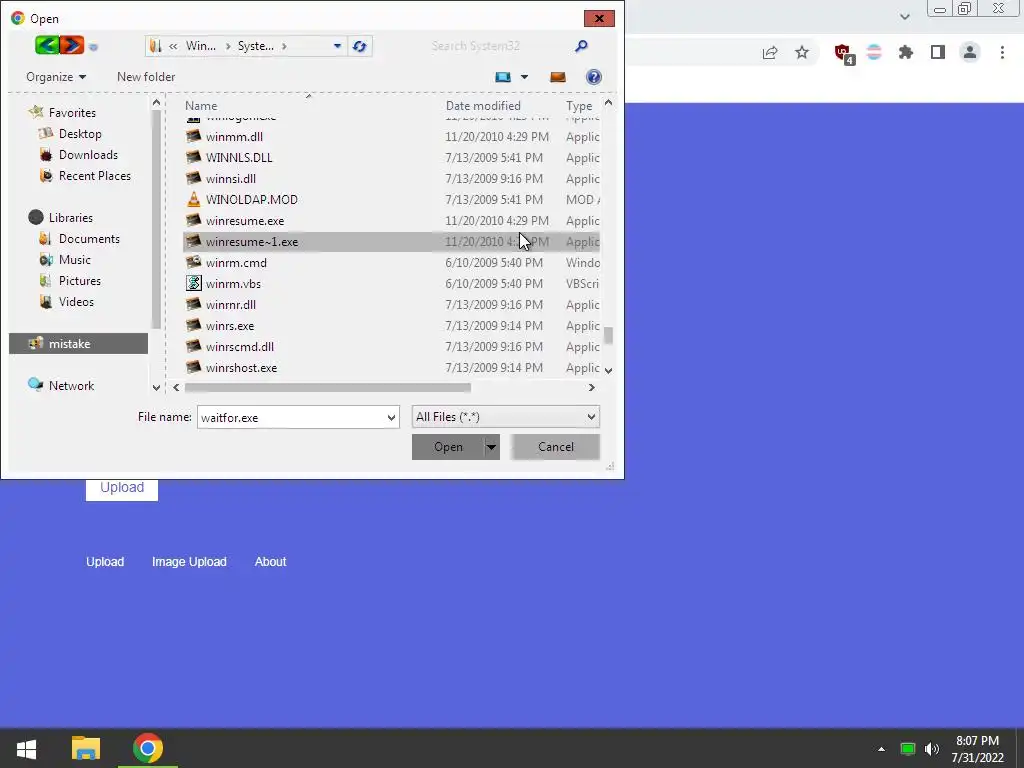This screenshot has height=768, width=1024.
Task: Click the striped flag extension icon
Action: pos(874,52)
